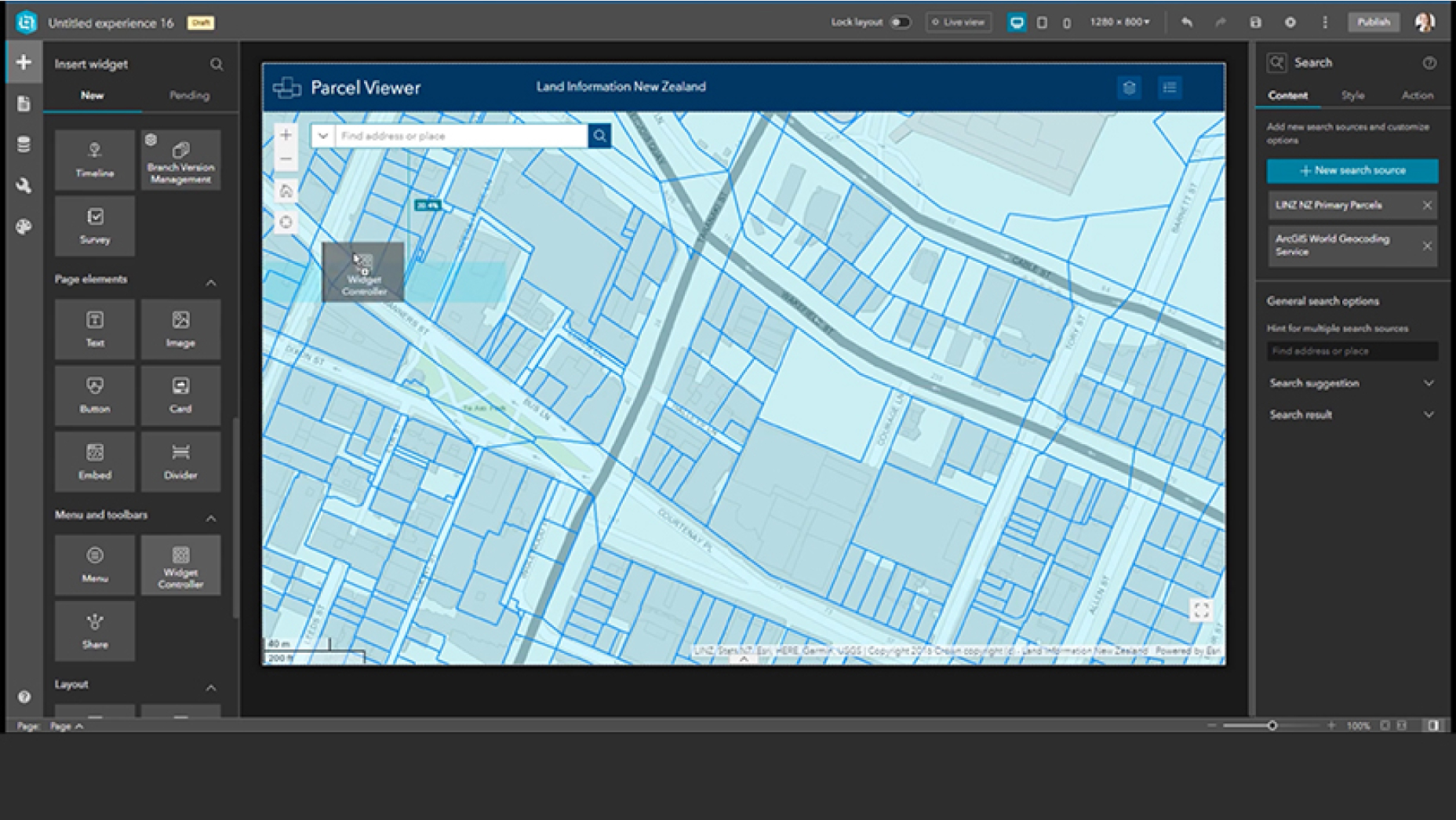
Task: Remove LINZ NZ Primary Parcels search source
Action: pyautogui.click(x=1427, y=205)
